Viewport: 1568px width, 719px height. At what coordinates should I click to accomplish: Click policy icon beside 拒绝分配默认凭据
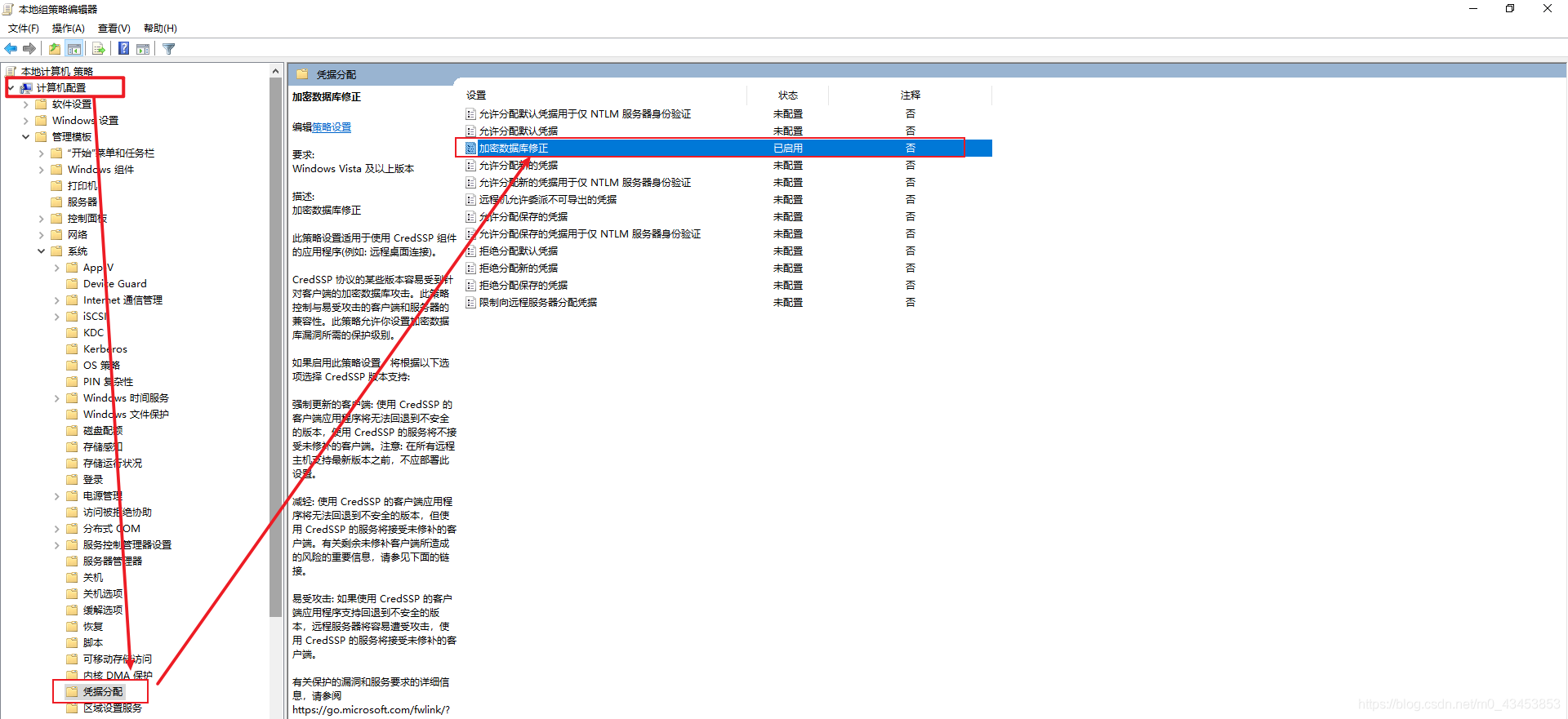[x=470, y=251]
